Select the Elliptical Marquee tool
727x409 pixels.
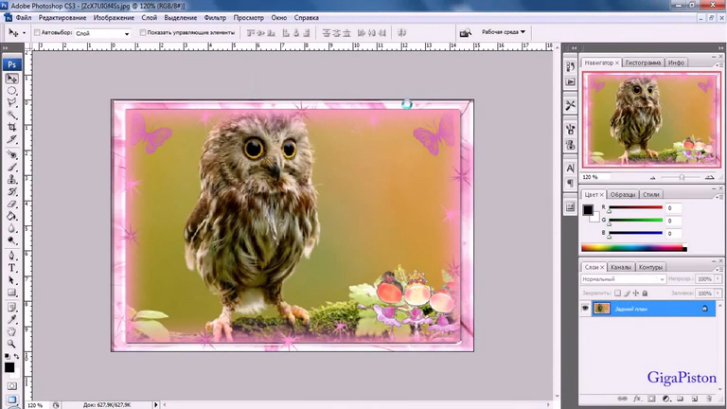point(12,90)
